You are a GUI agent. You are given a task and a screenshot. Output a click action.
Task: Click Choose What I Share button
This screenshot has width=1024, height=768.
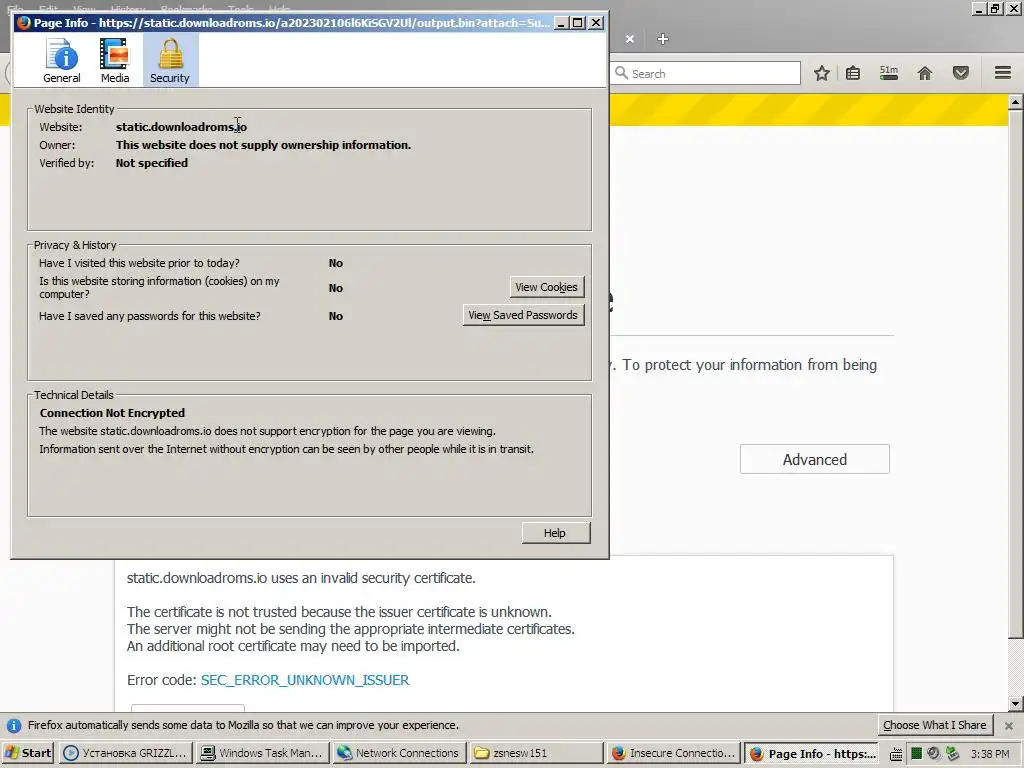(935, 725)
